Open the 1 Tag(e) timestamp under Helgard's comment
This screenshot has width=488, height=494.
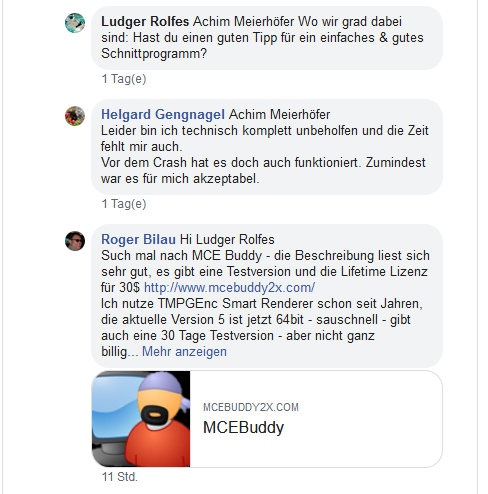click(124, 204)
